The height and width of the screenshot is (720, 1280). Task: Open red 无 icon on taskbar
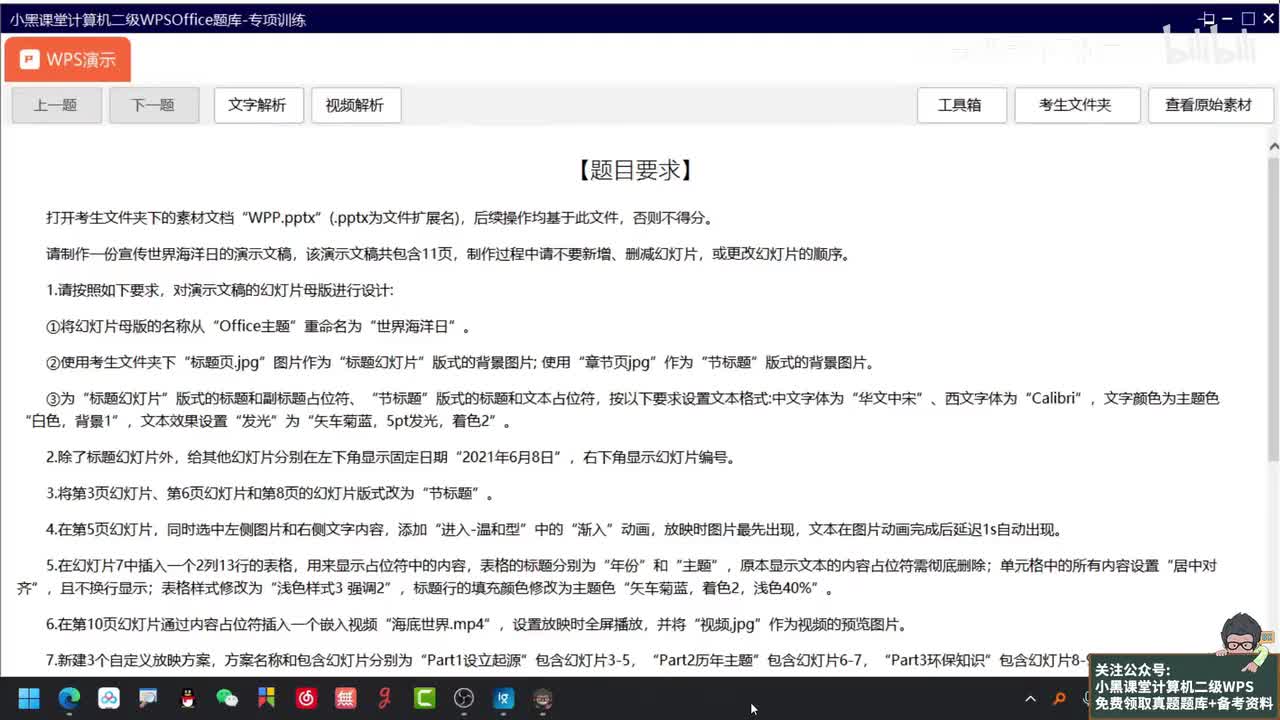(345, 698)
